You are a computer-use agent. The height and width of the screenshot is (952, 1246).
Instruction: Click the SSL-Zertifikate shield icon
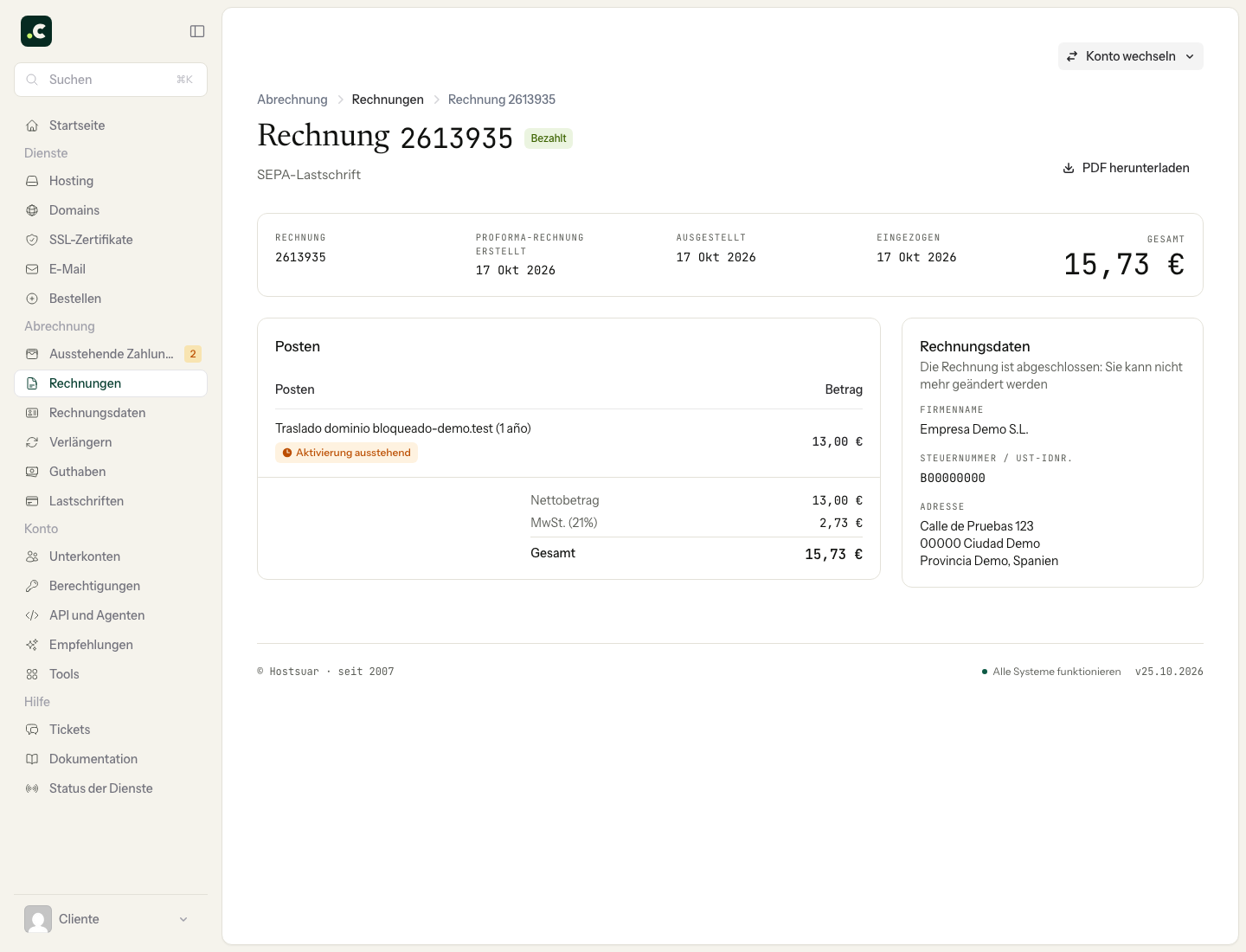coord(32,240)
